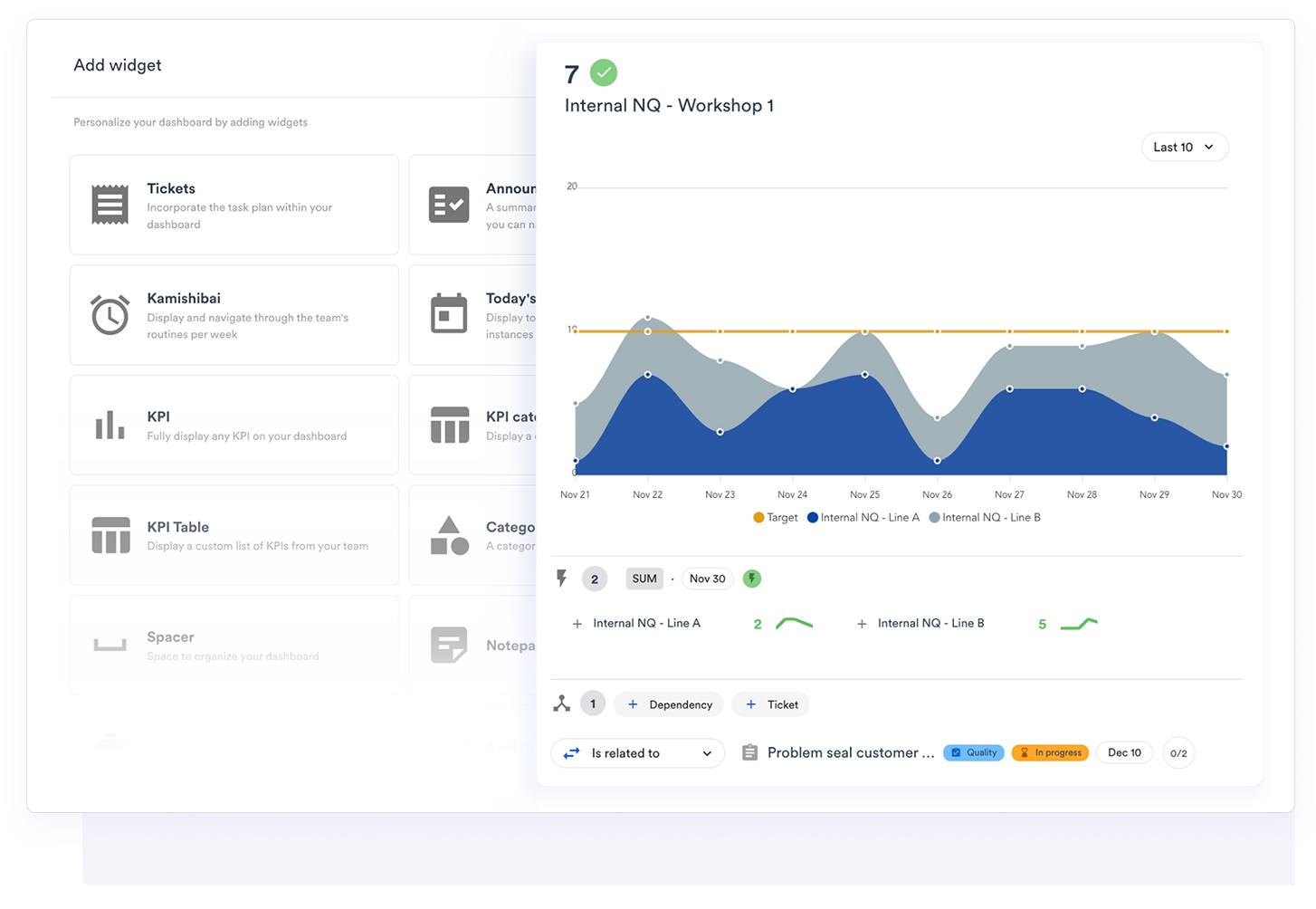Screen dimensions: 1316x909
Task: Open the 'Problem seal customer' ticket
Action: [849, 753]
